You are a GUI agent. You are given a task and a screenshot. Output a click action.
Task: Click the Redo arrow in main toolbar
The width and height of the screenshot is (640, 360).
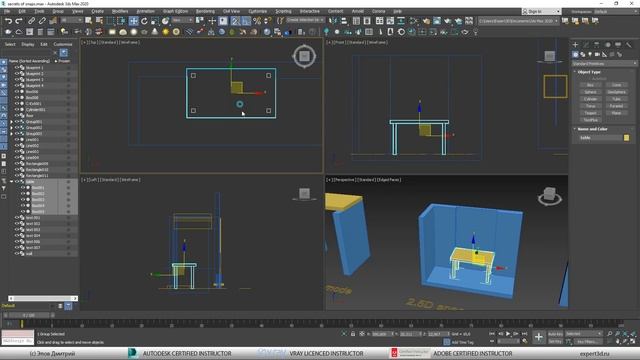19,21
